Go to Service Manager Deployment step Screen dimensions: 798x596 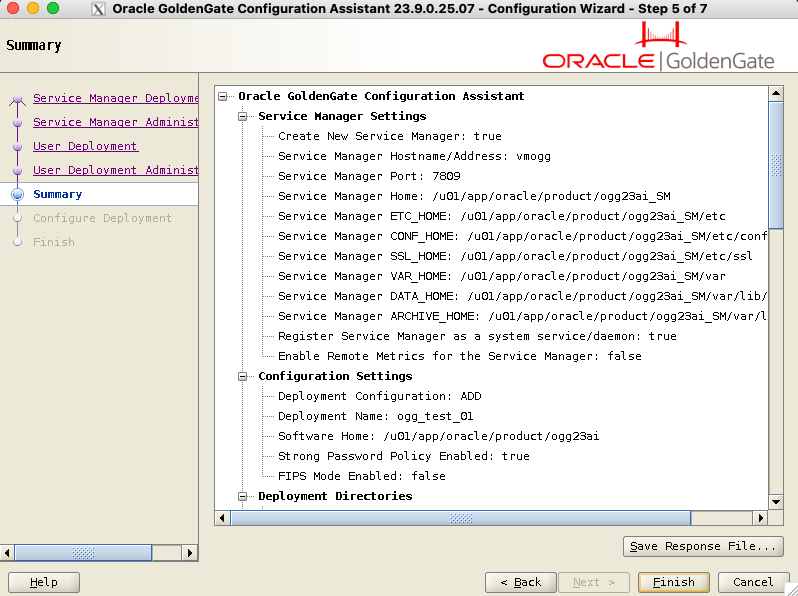click(x=115, y=98)
